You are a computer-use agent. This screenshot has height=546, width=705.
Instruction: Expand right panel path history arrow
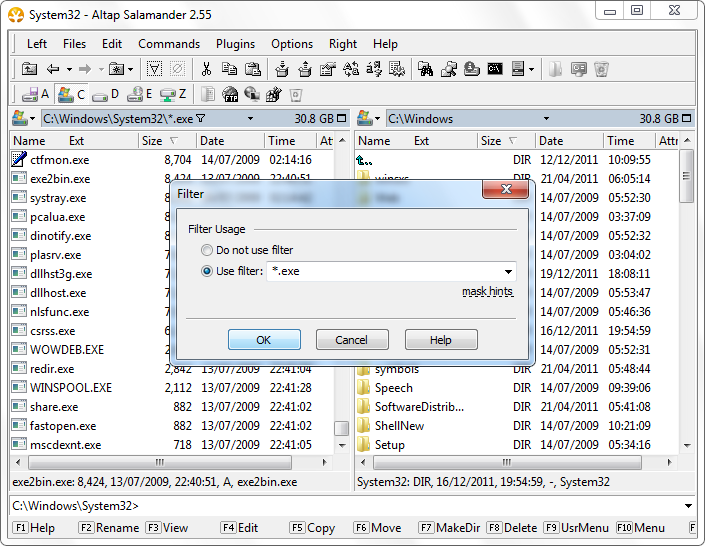[546, 119]
